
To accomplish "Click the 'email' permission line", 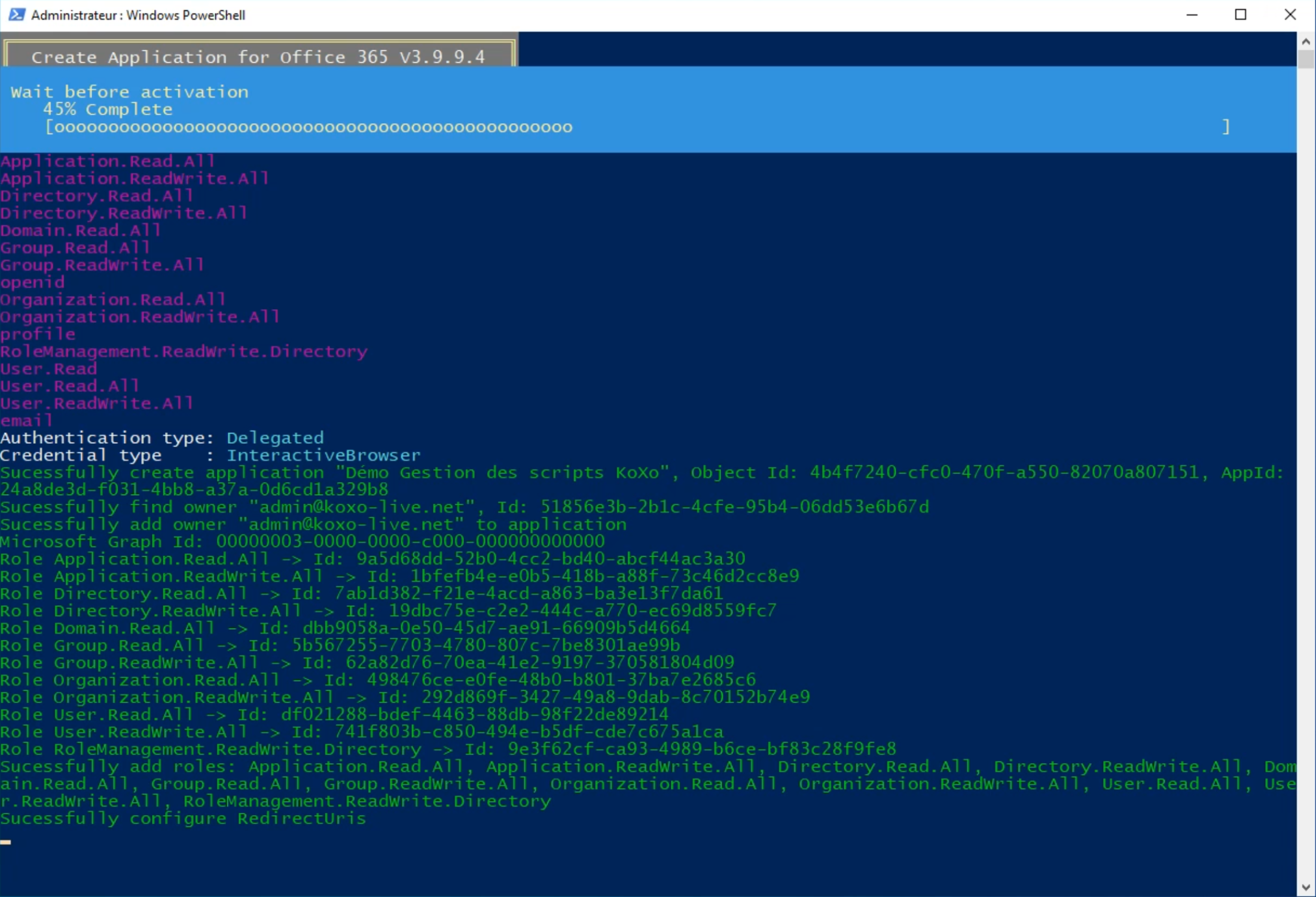I will tap(27, 421).
